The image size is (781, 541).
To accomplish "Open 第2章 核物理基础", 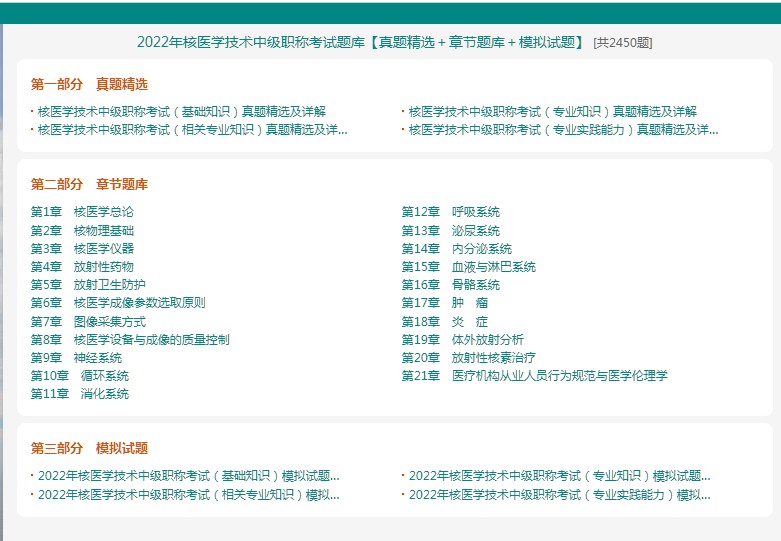I will (x=82, y=231).
